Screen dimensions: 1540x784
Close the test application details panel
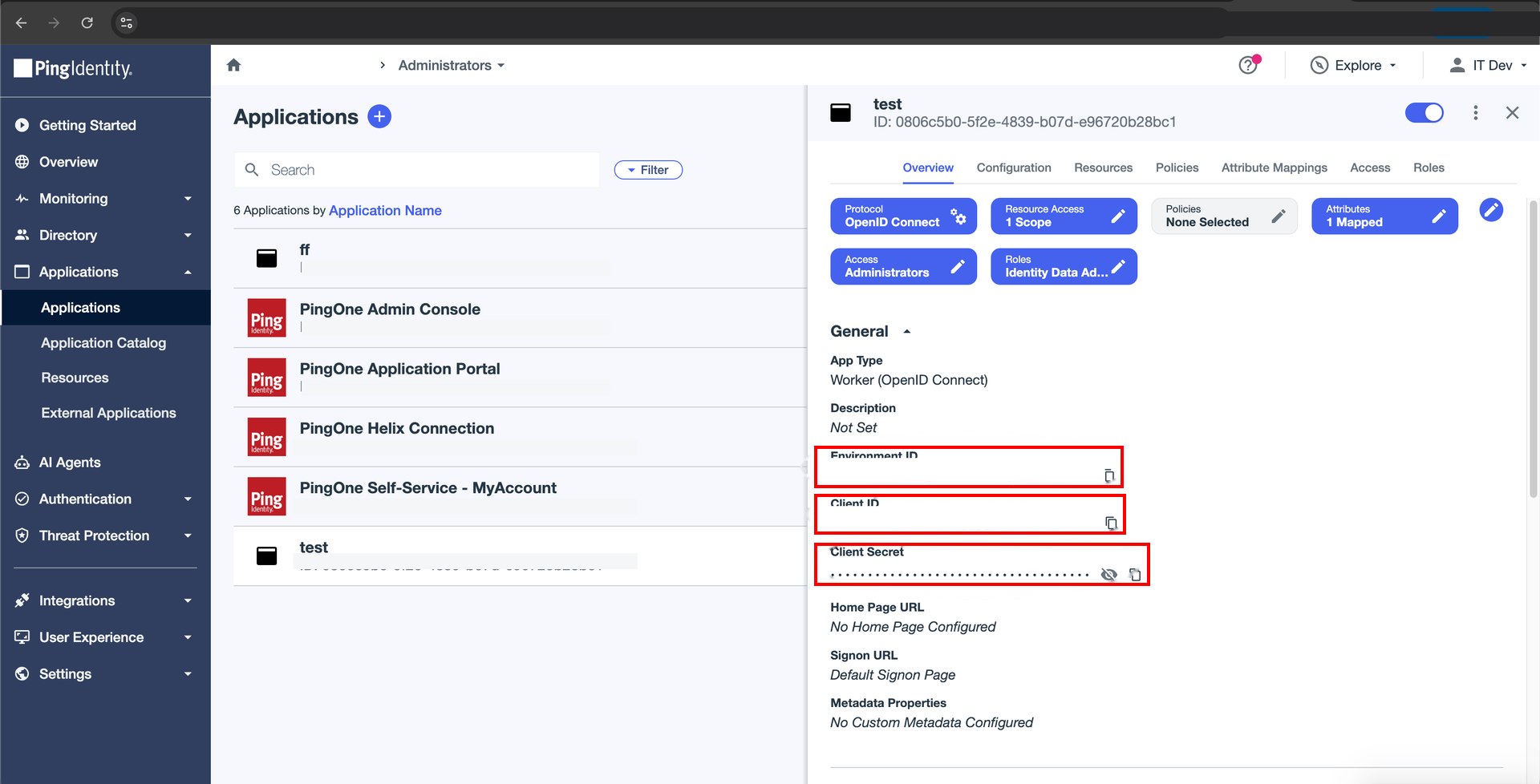[1512, 113]
